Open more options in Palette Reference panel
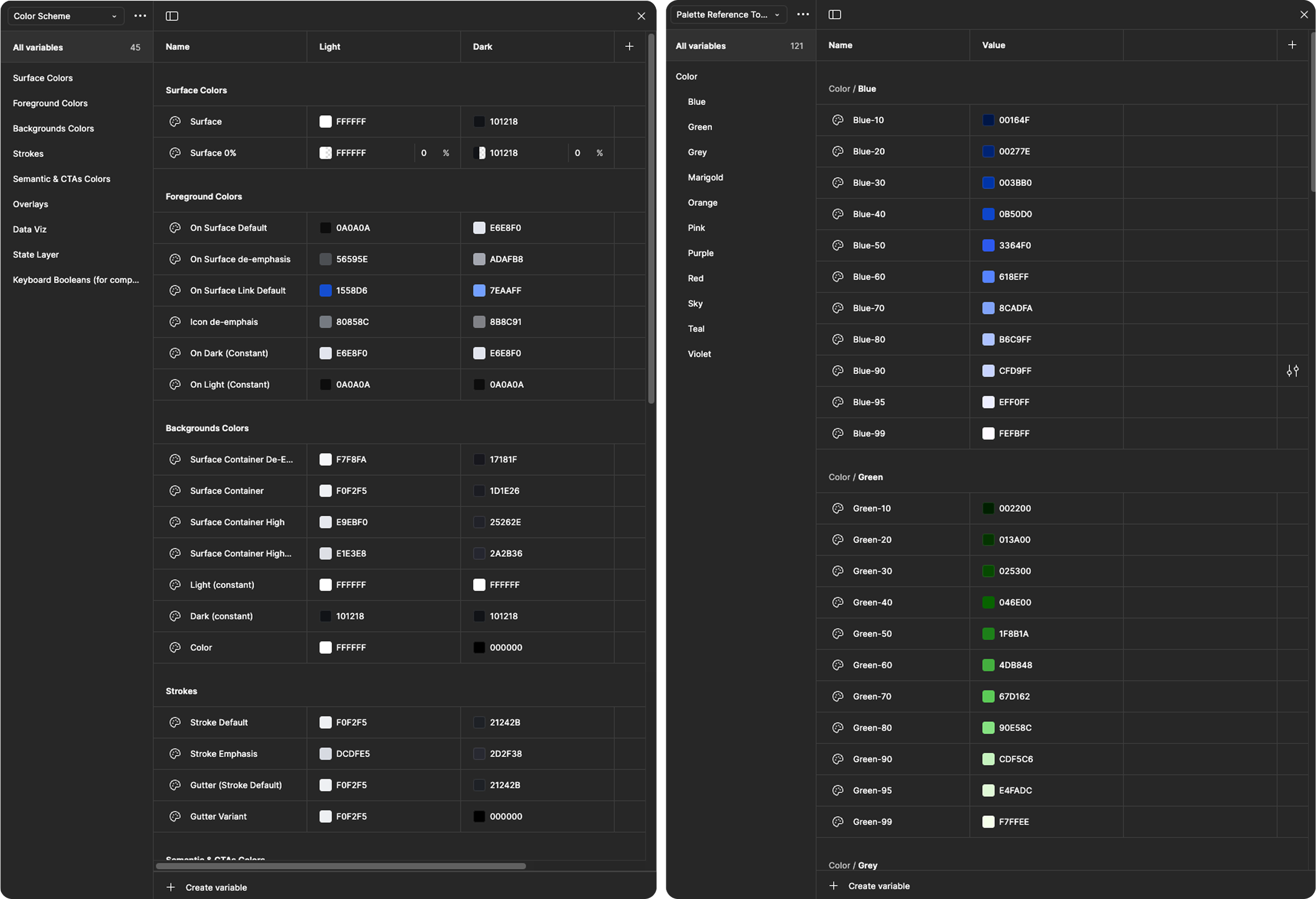Image resolution: width=1316 pixels, height=899 pixels. coord(802,15)
